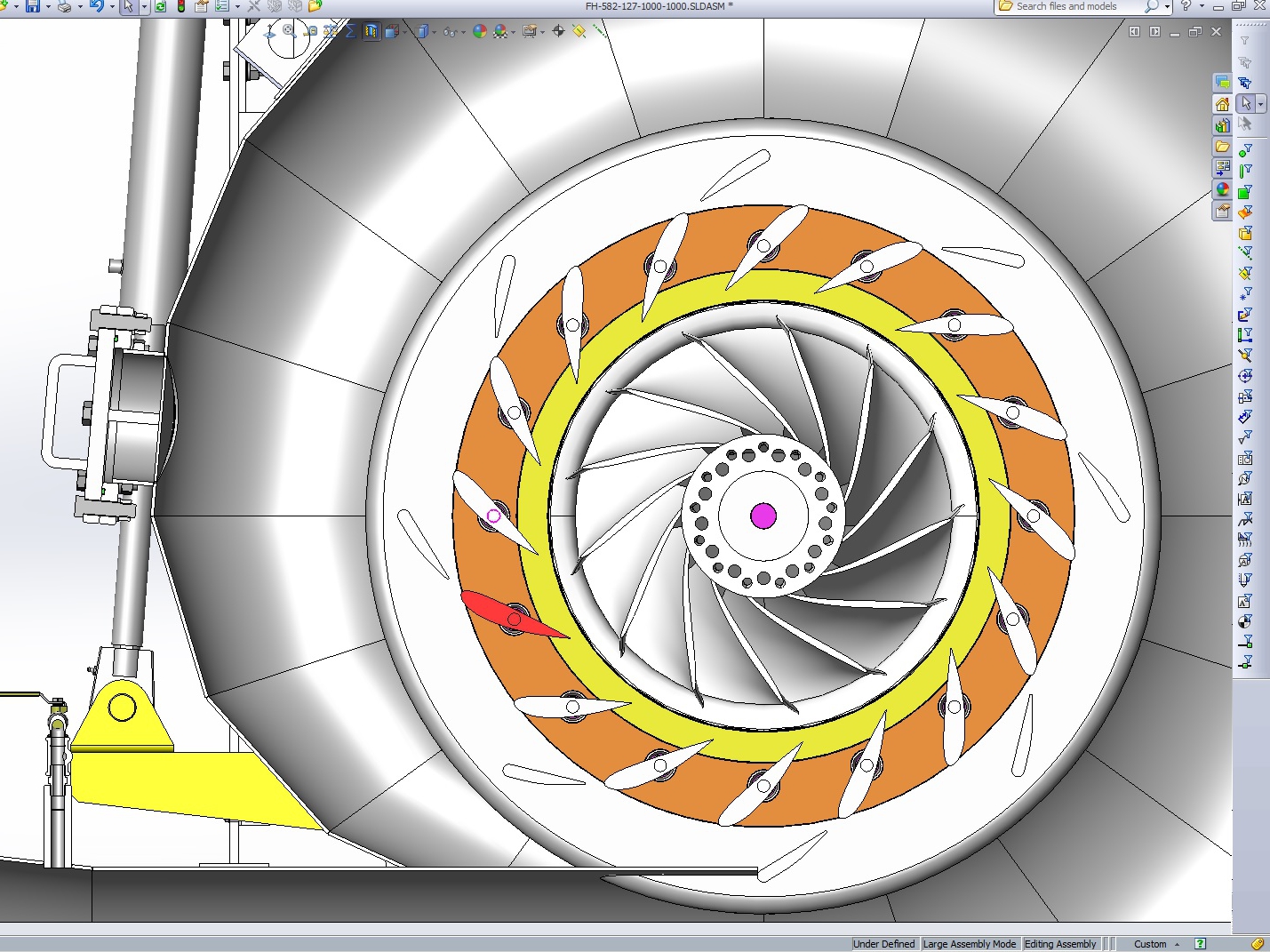Open the SolidWorks Forum speech bubbles tab

click(x=1223, y=83)
